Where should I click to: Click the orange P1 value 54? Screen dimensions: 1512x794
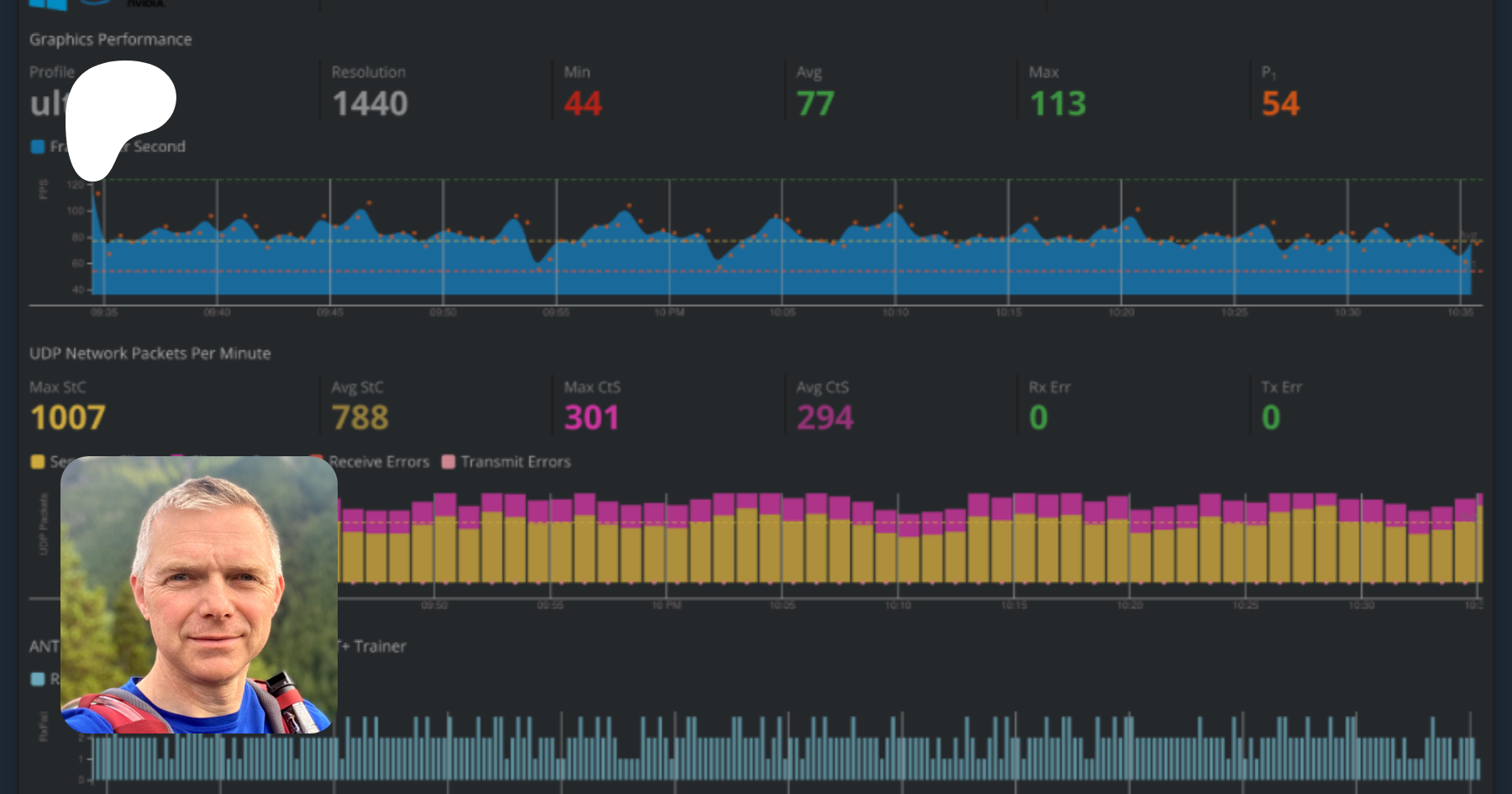coord(1280,104)
